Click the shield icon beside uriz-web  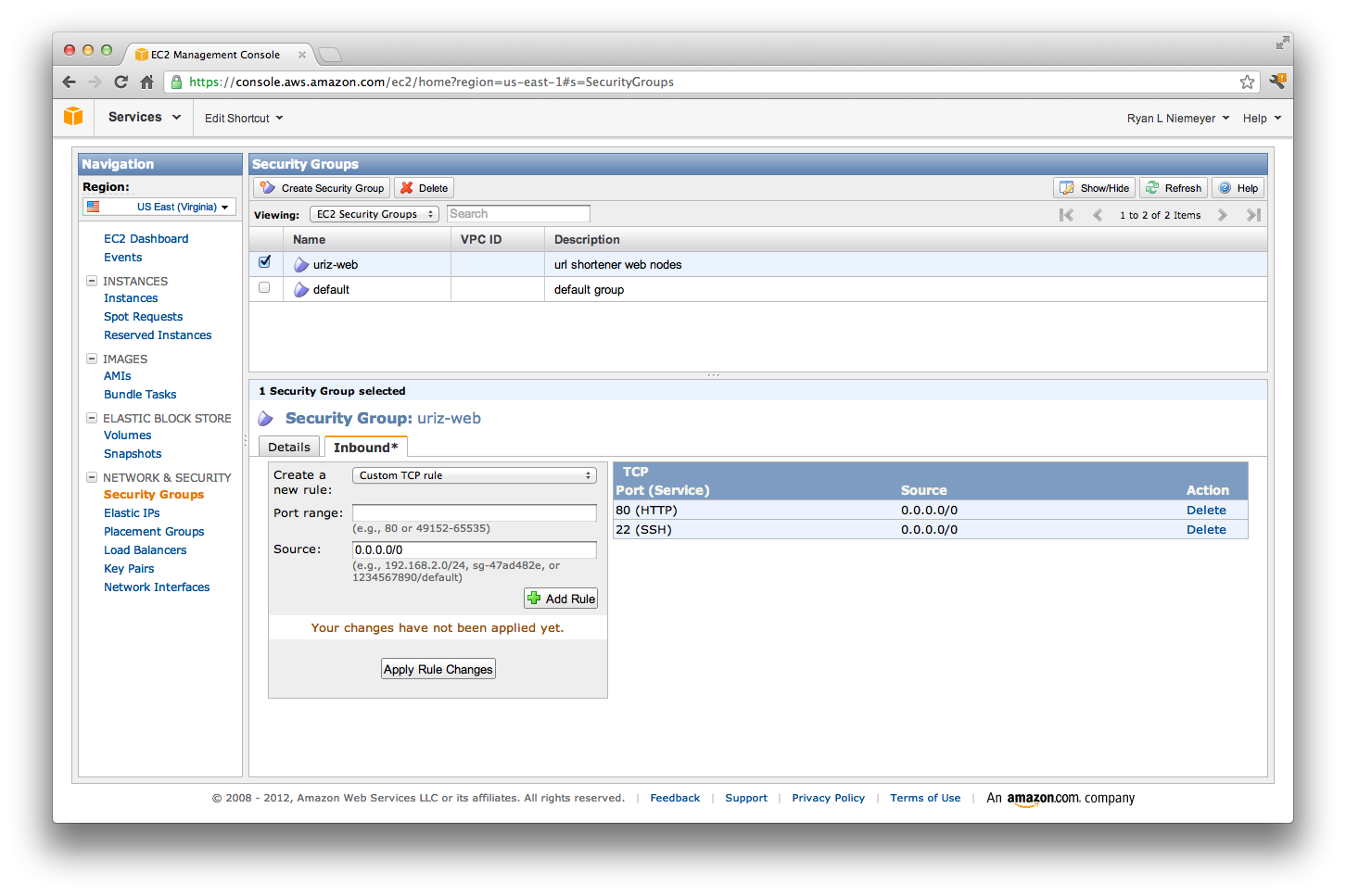301,264
